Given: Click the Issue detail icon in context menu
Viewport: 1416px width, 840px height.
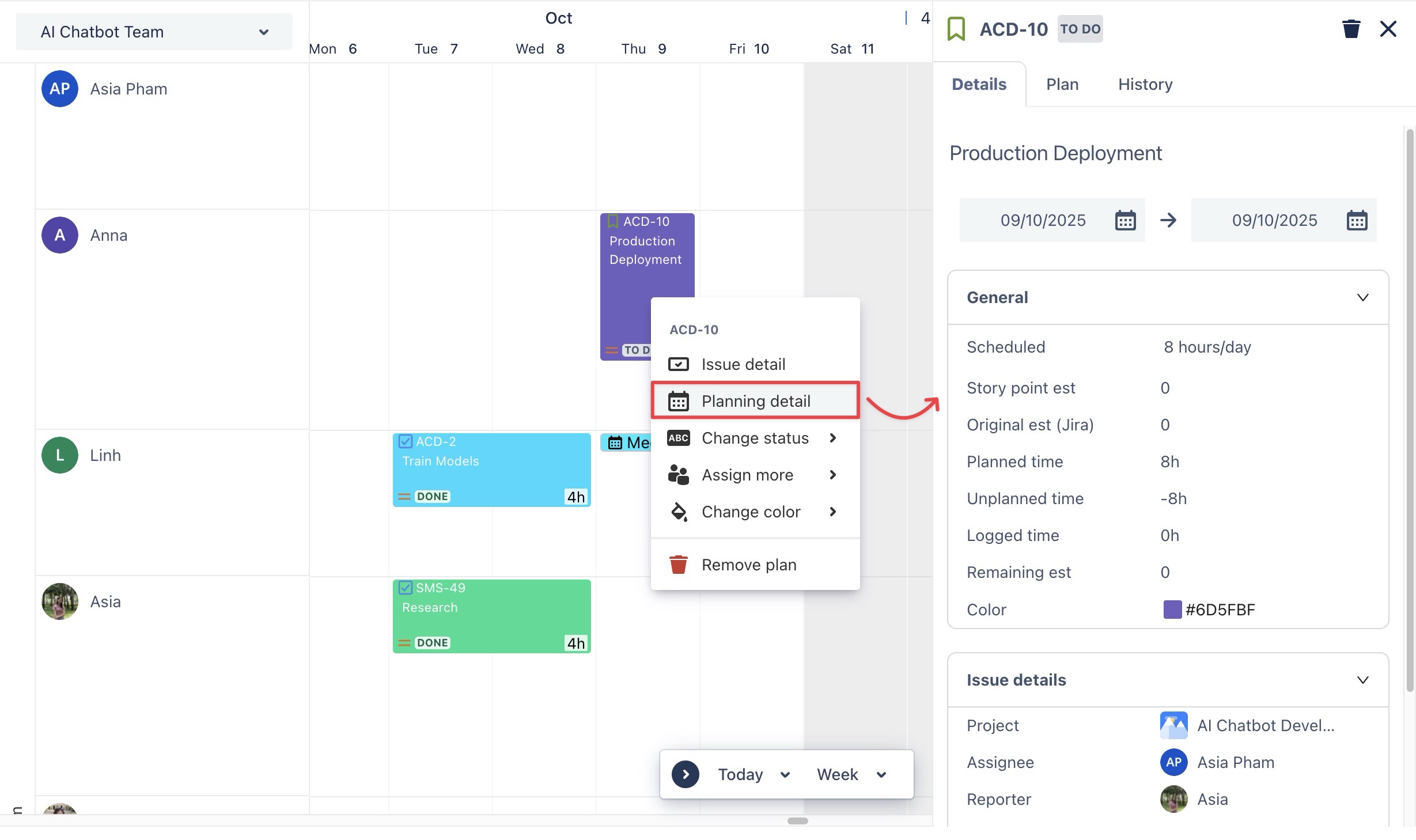Looking at the screenshot, I should click(678, 364).
